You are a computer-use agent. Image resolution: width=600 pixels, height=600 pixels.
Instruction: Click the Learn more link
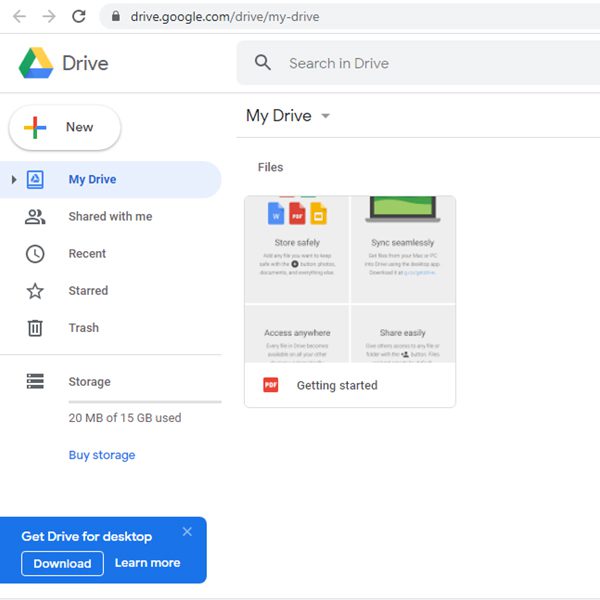(x=147, y=563)
